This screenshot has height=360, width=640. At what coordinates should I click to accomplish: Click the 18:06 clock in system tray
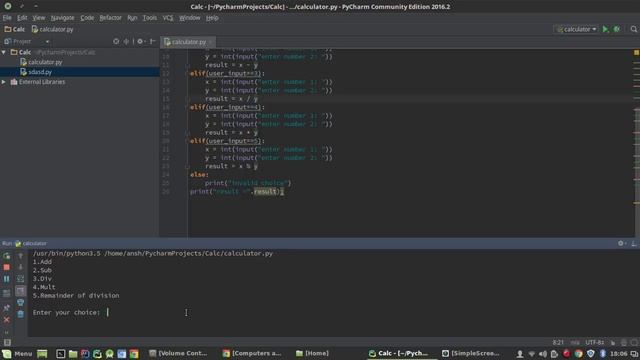(x=619, y=353)
